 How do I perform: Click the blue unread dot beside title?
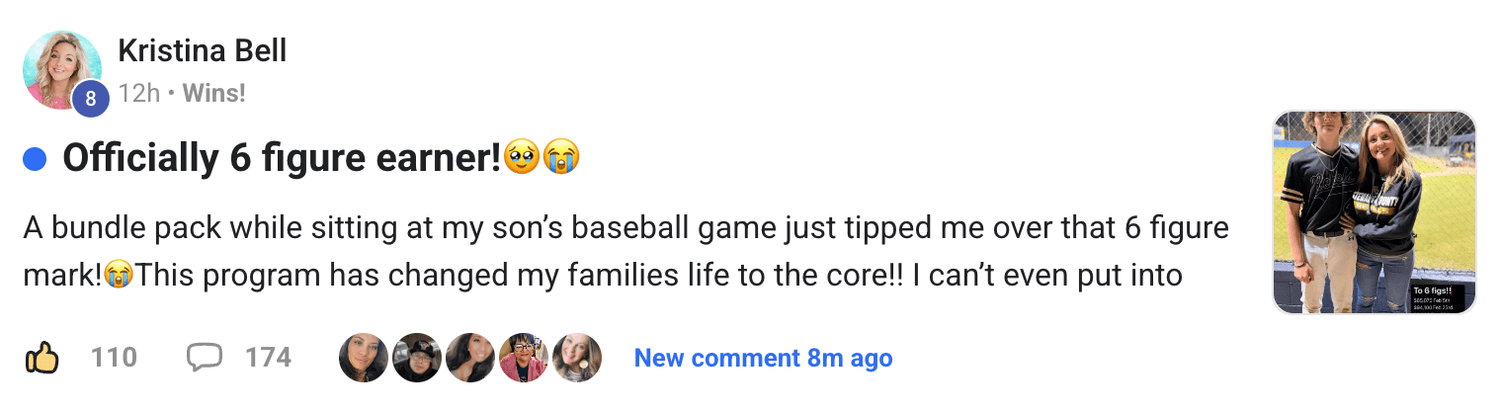tap(35, 159)
